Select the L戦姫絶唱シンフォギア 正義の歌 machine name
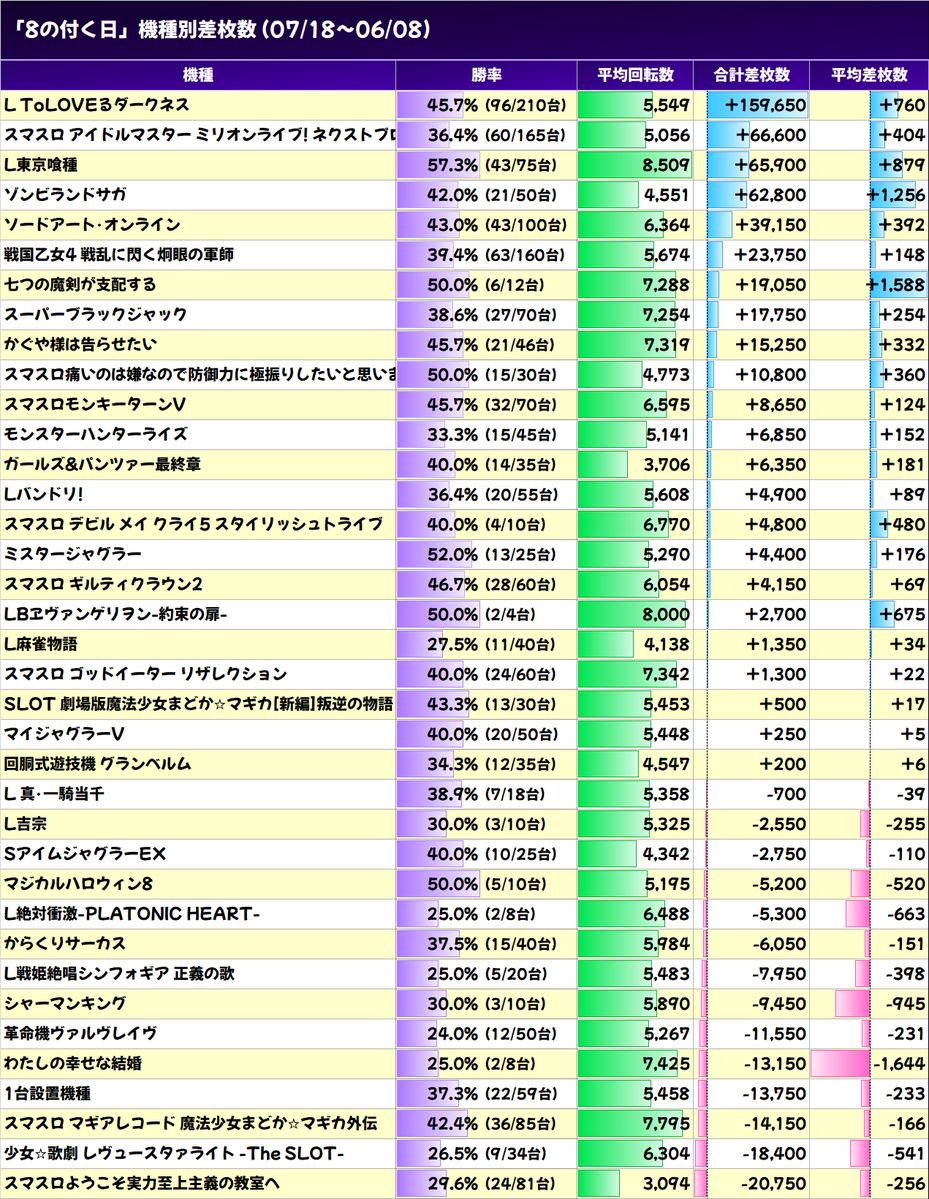The height and width of the screenshot is (1199, 929). tap(119, 973)
